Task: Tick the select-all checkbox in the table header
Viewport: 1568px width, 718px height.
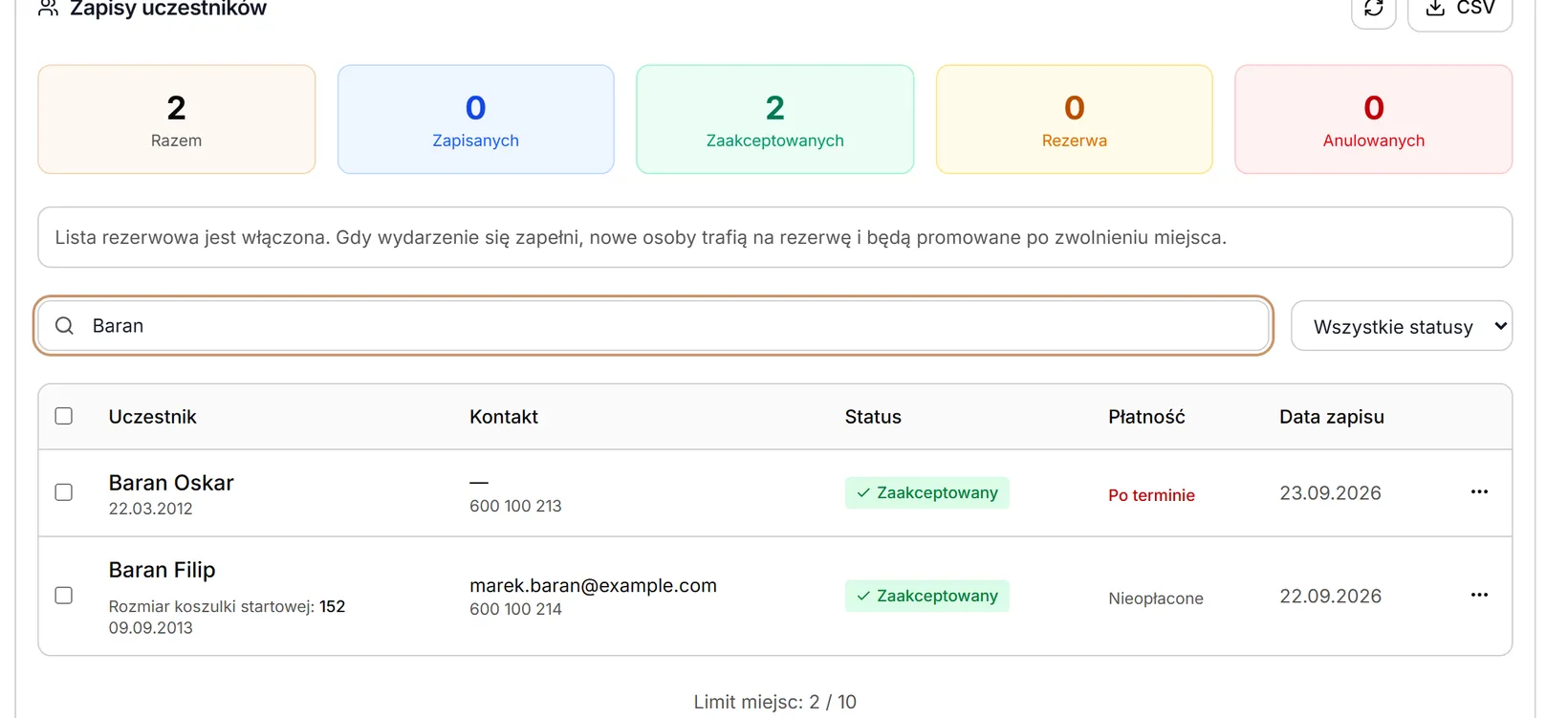Action: tap(64, 416)
